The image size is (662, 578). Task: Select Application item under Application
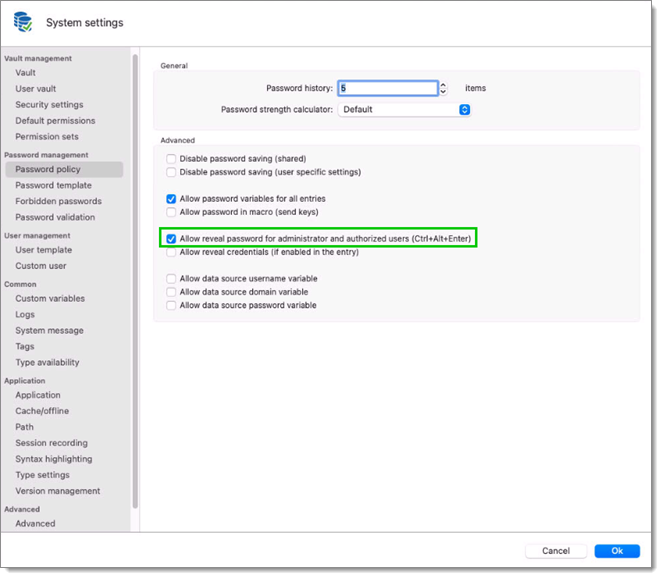(38, 395)
